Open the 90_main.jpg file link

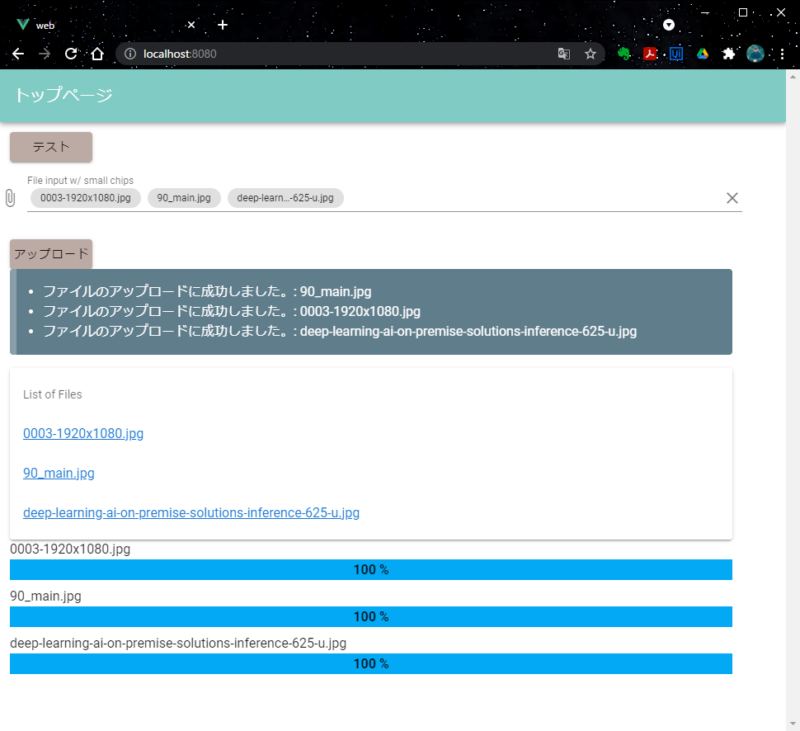point(59,473)
